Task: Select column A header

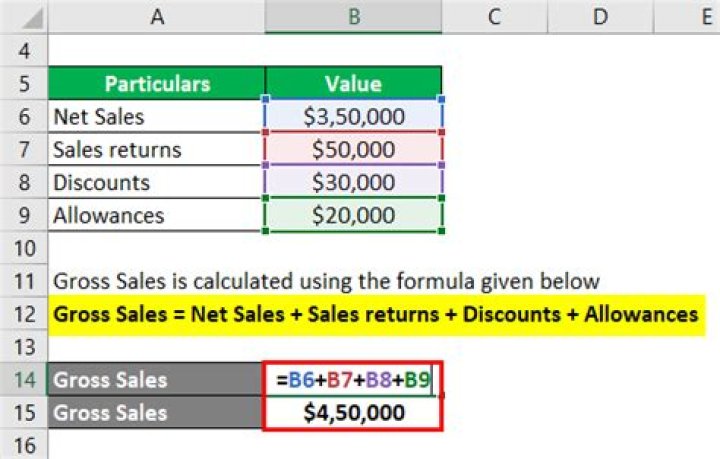Action: (157, 16)
